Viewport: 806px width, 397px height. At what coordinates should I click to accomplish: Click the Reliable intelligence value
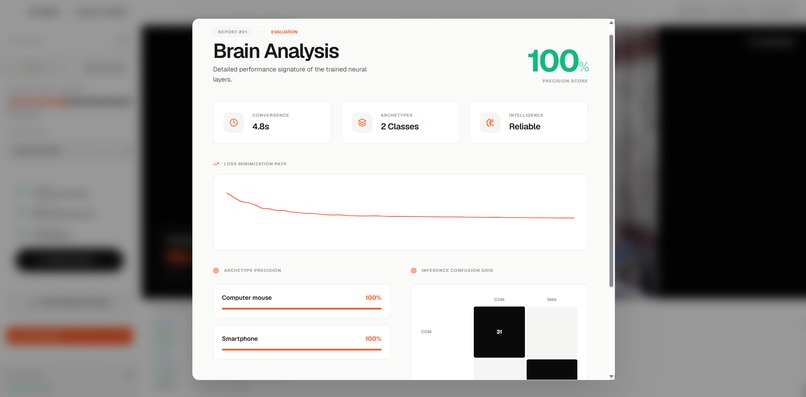point(524,127)
